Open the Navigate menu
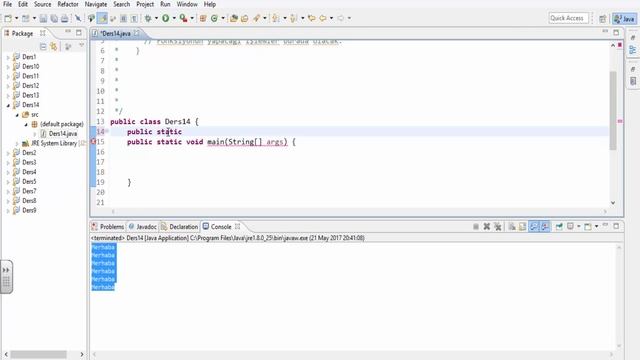Image resolution: width=640 pixels, height=360 pixels. [x=96, y=4]
